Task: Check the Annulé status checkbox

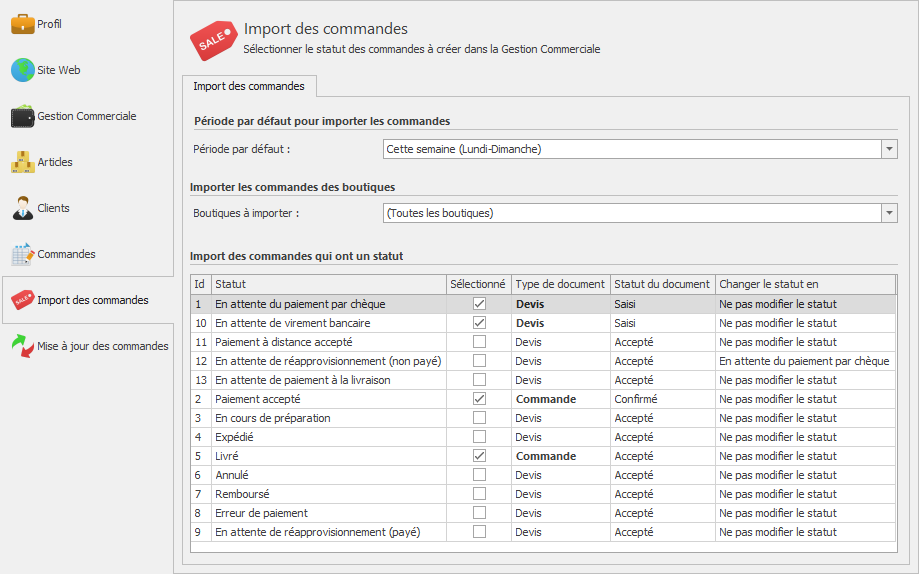Action: click(x=480, y=475)
